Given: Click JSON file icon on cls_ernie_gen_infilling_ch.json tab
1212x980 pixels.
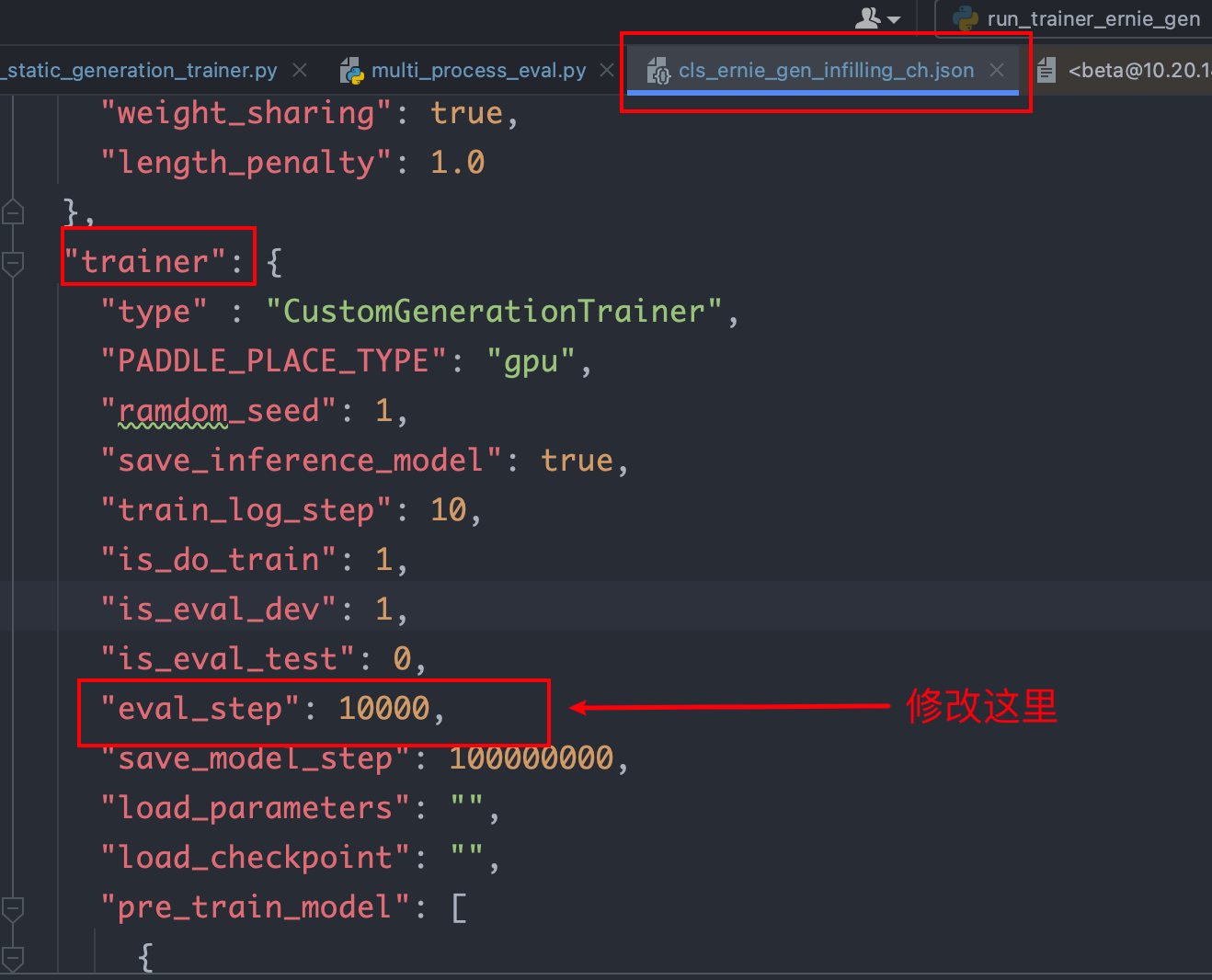Looking at the screenshot, I should point(658,71).
